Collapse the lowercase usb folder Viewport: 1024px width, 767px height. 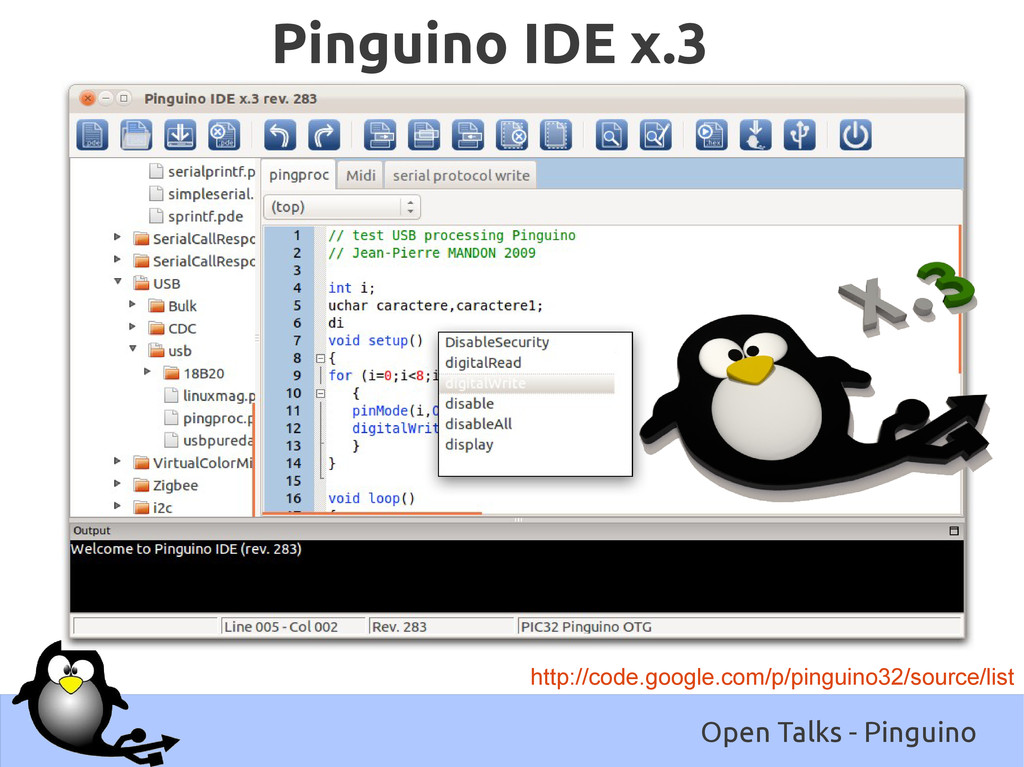[133, 349]
